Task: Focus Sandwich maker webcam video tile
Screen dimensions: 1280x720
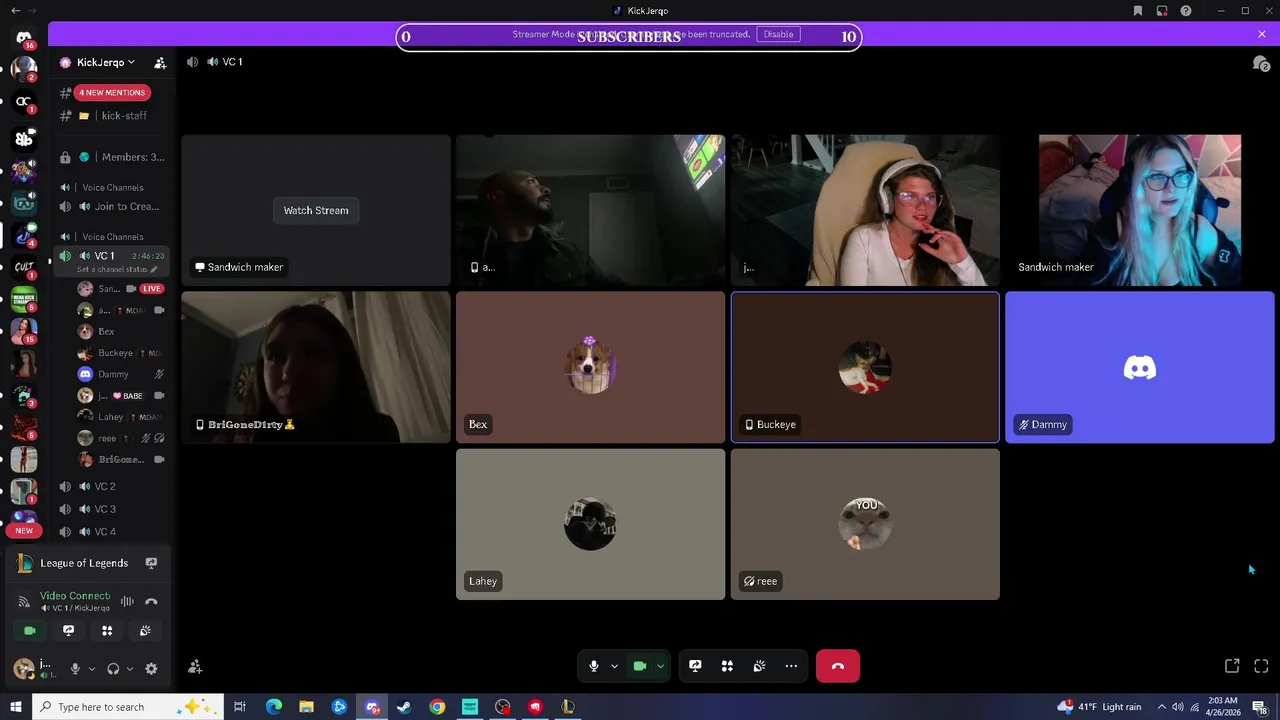Action: point(1140,210)
